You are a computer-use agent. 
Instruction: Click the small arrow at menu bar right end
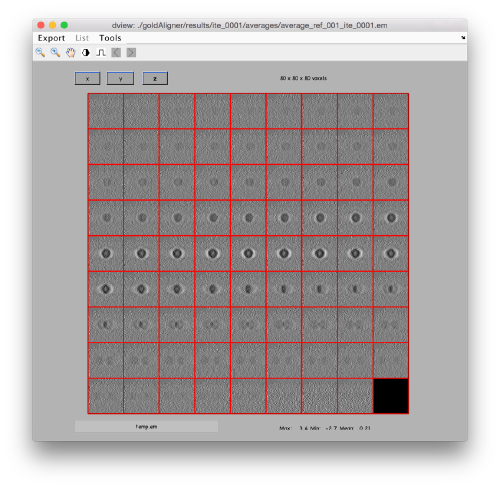coord(463,38)
